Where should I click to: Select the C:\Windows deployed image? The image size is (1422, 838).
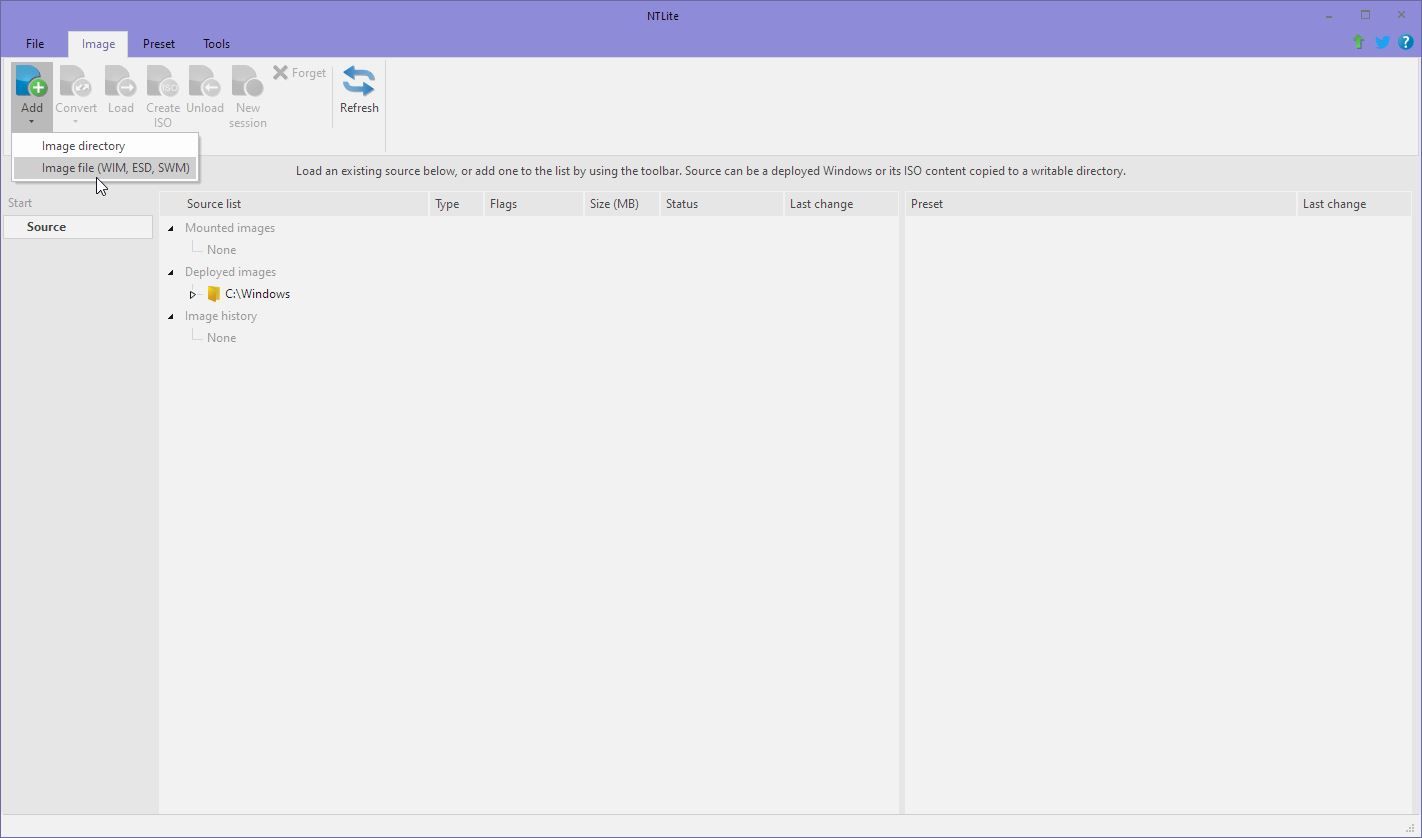coord(257,294)
